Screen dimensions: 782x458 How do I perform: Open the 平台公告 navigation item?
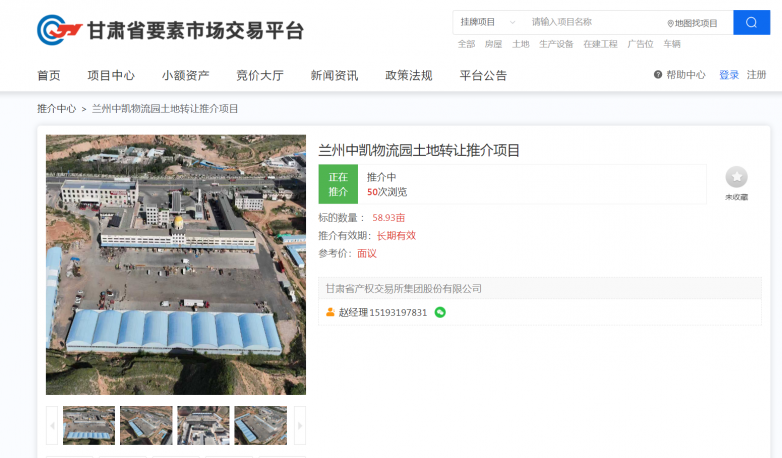[483, 75]
